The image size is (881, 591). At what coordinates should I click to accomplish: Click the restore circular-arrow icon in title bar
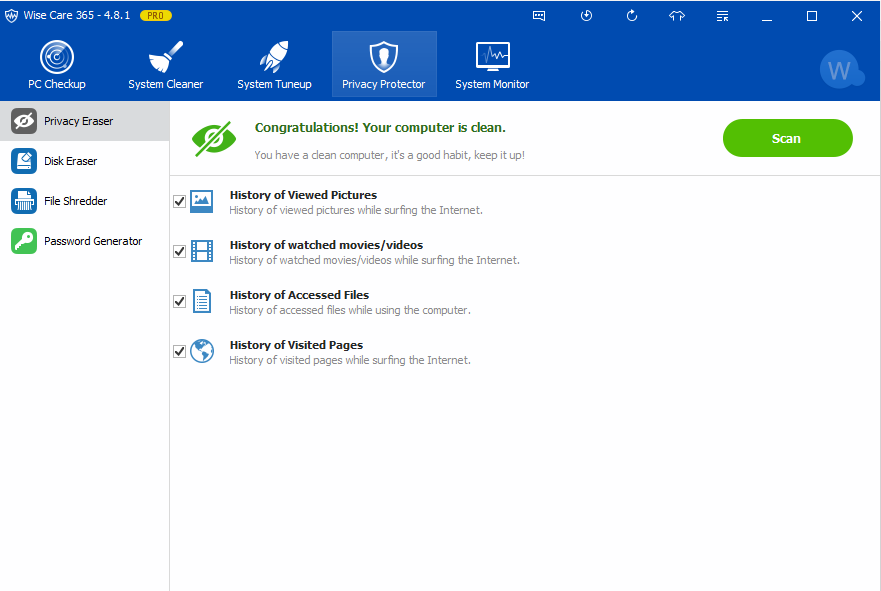point(632,16)
